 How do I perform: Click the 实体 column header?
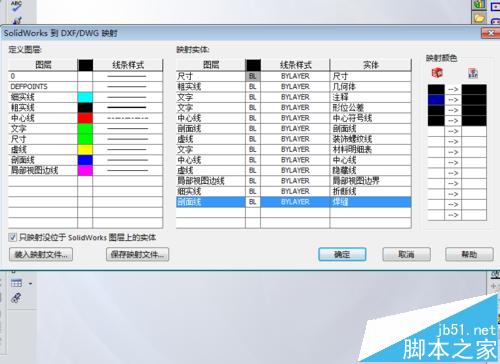tap(371, 65)
